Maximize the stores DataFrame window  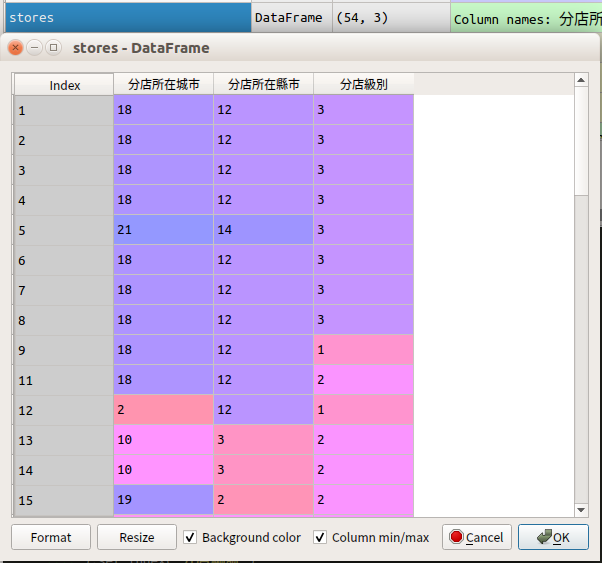coord(53,48)
